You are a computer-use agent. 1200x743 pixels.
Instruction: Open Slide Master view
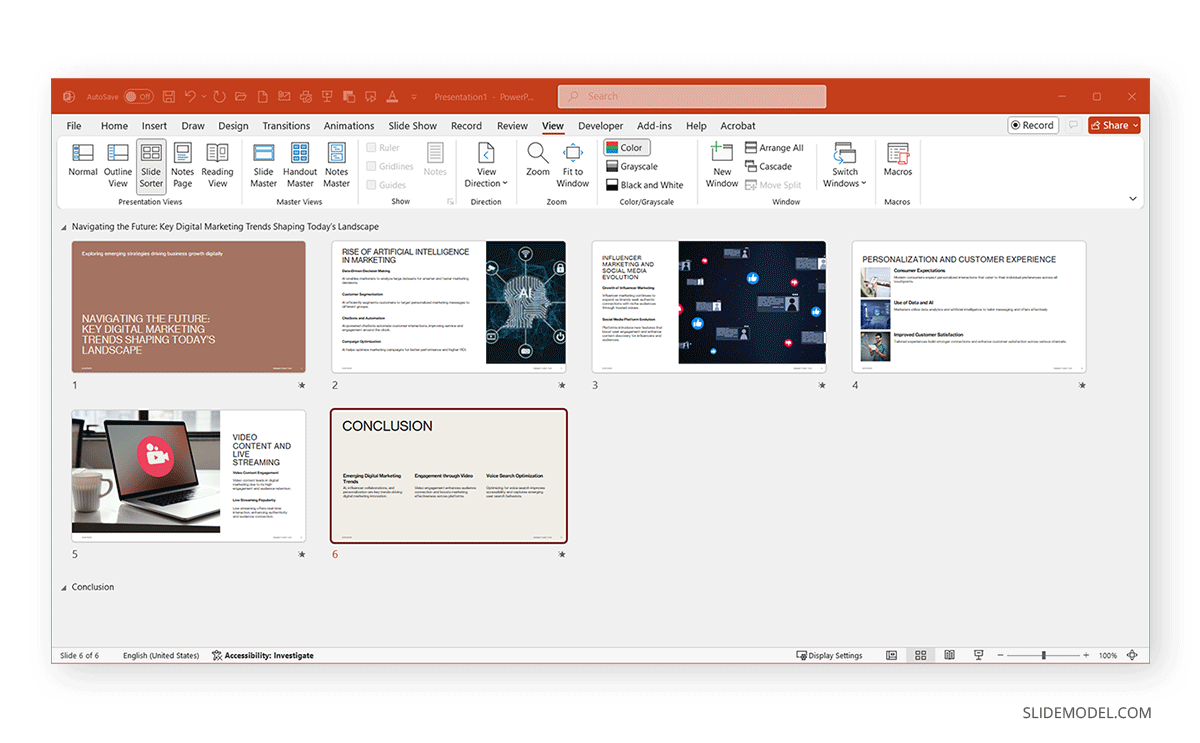click(264, 164)
